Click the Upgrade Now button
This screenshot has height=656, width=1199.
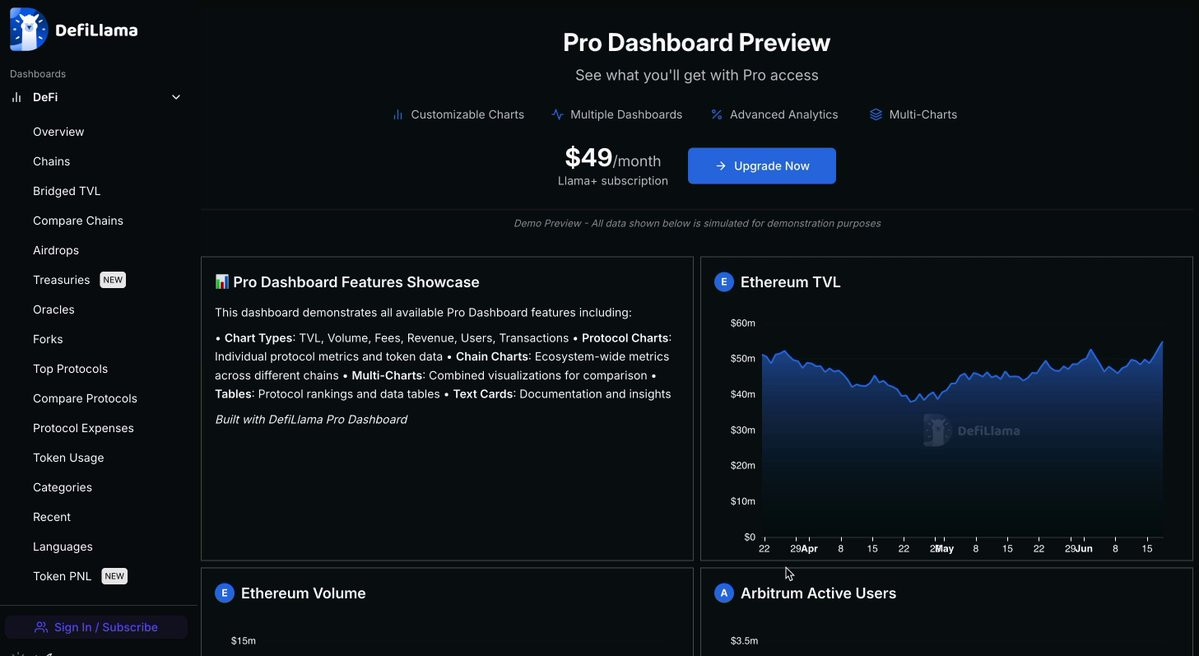click(762, 166)
